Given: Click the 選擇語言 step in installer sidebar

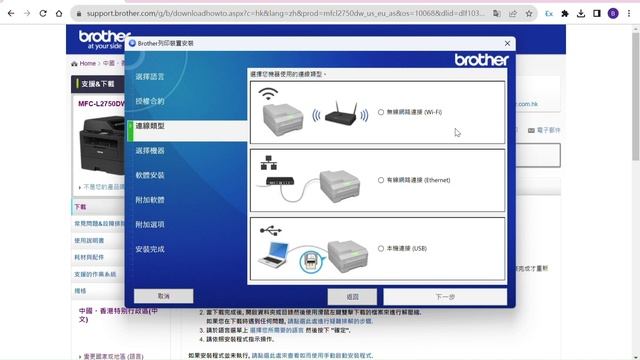Looking at the screenshot, I should [150, 77].
